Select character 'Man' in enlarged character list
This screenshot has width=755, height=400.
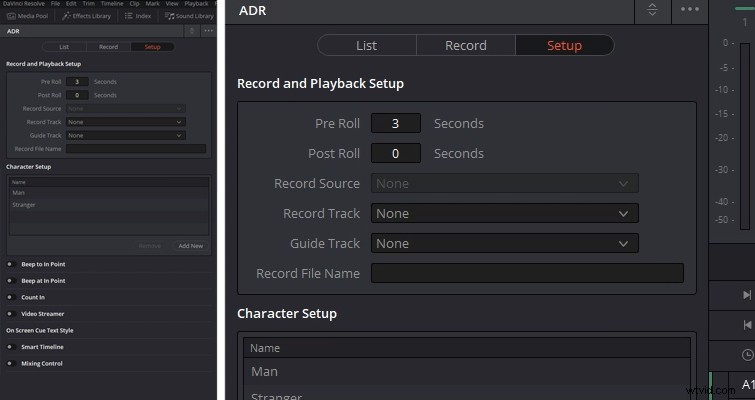(467, 372)
